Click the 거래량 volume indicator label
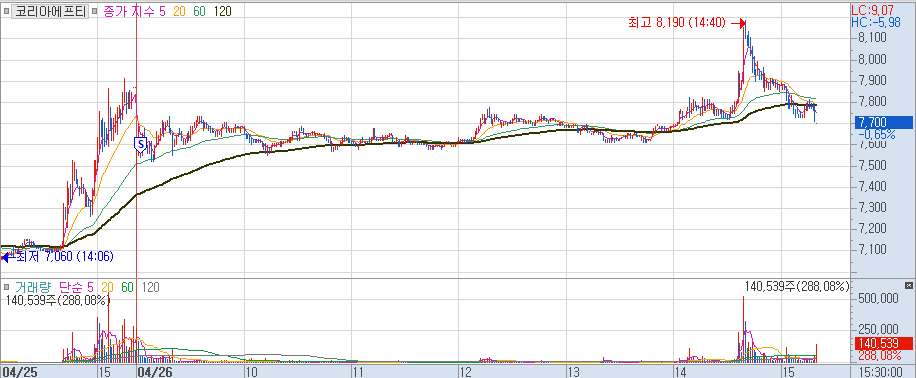The image size is (916, 378). click(33, 287)
